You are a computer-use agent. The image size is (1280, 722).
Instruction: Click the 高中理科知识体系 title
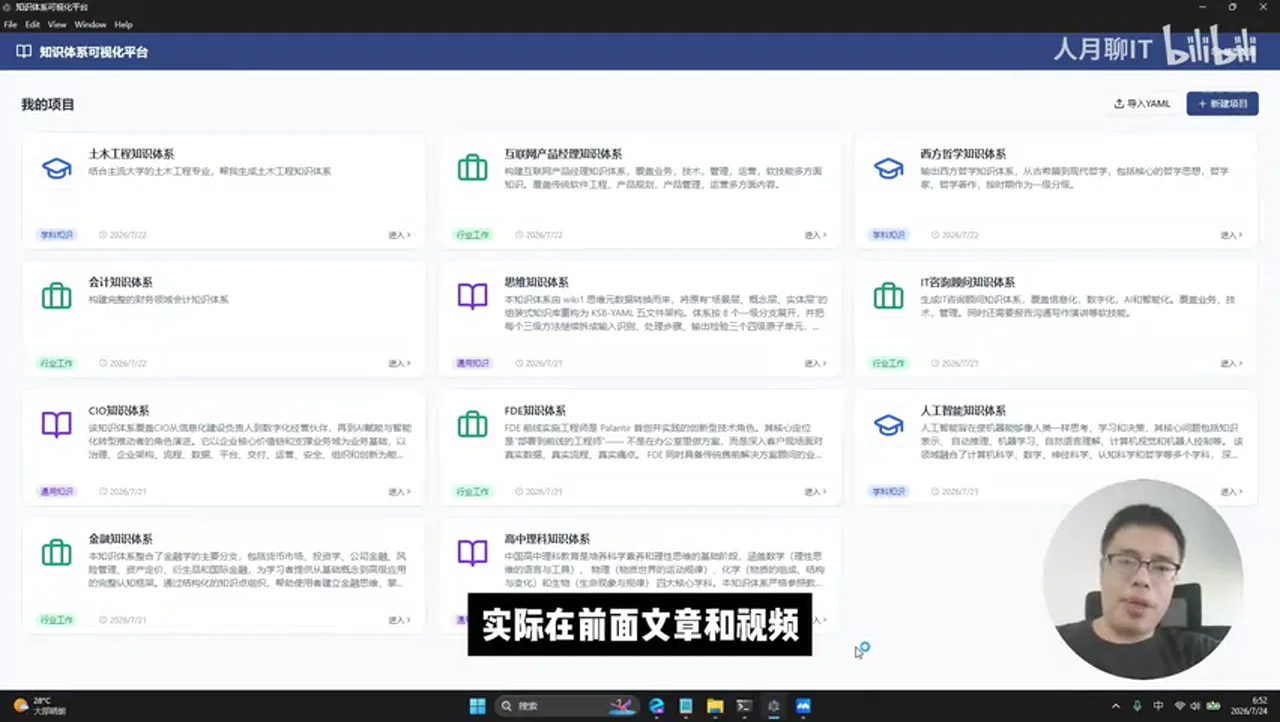[x=547, y=538]
